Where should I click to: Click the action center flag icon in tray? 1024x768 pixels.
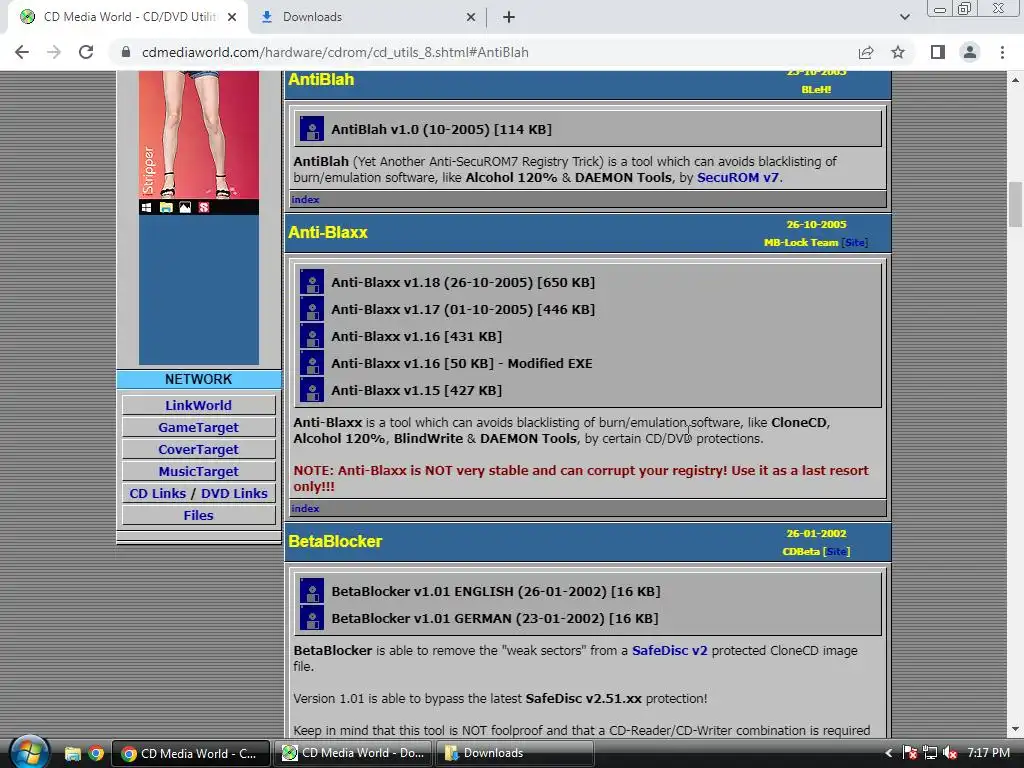point(910,753)
